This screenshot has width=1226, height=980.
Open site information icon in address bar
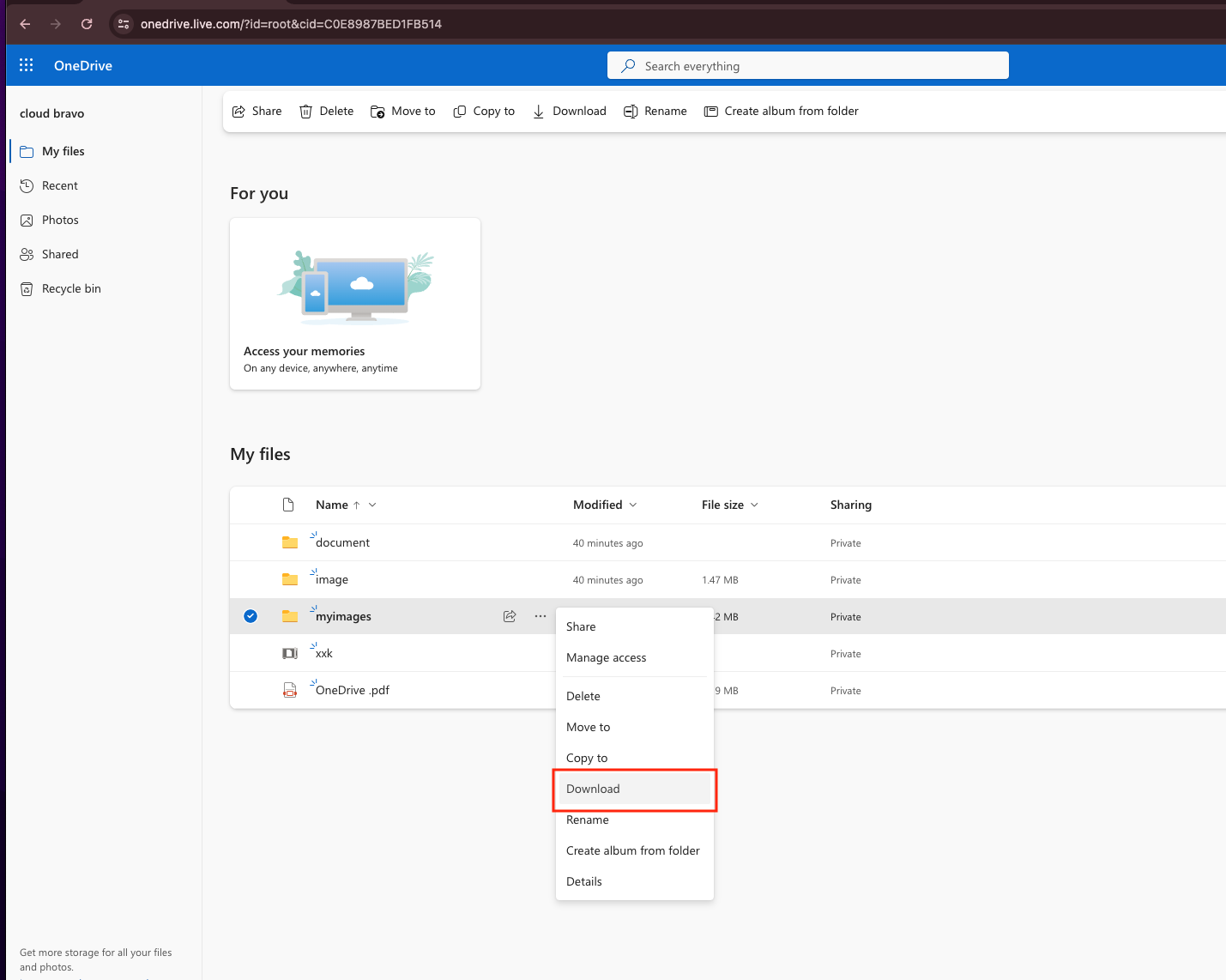tap(124, 24)
